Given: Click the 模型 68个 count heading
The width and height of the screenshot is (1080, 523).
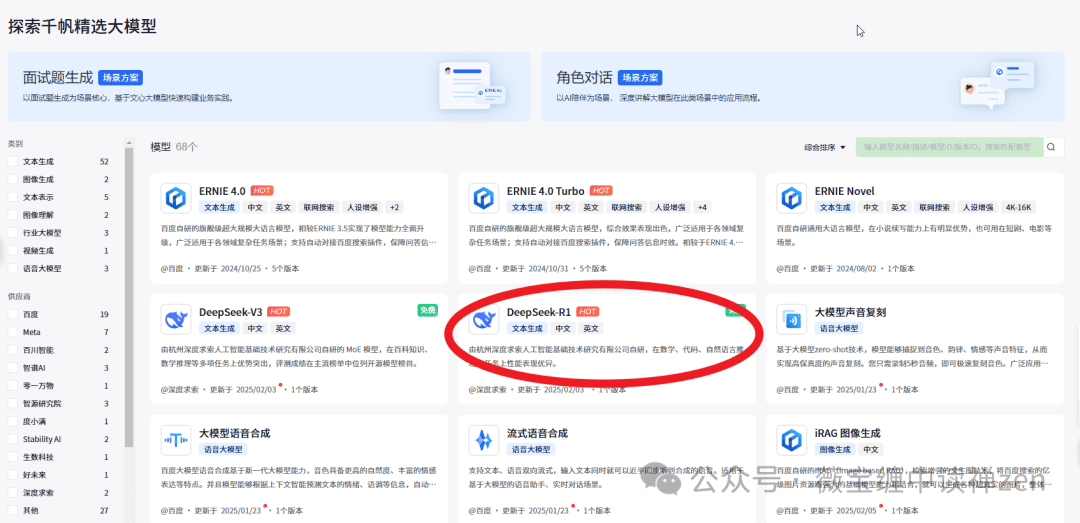Looking at the screenshot, I should 174,147.
